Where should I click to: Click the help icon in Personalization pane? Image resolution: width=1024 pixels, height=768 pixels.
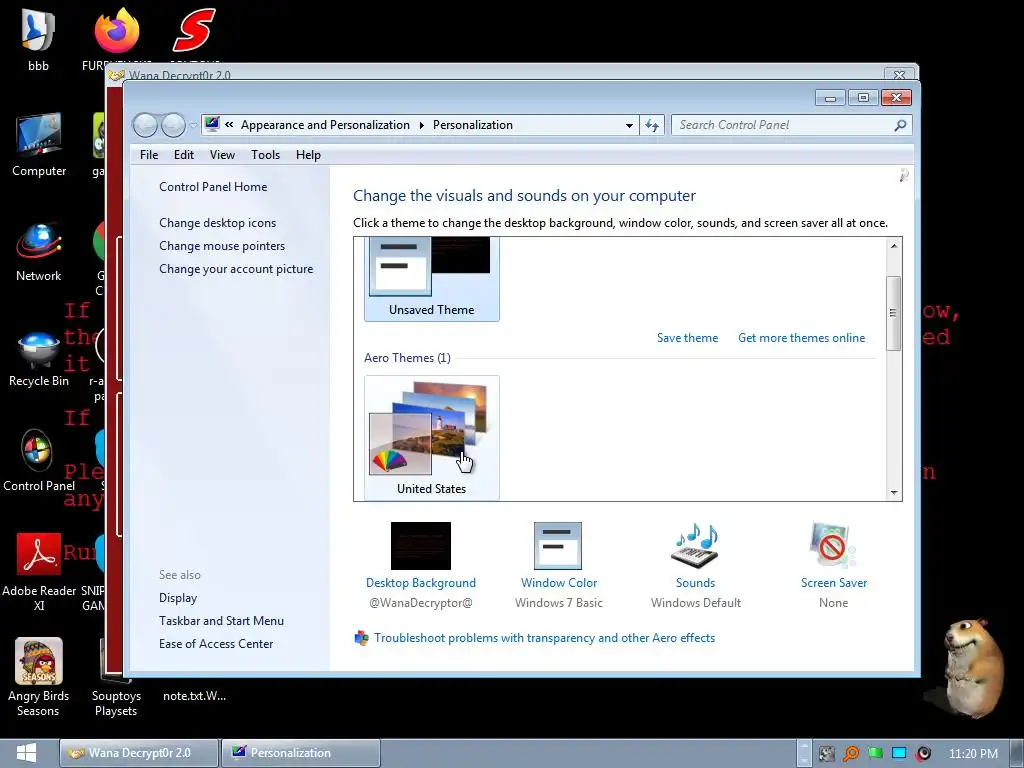click(x=904, y=175)
